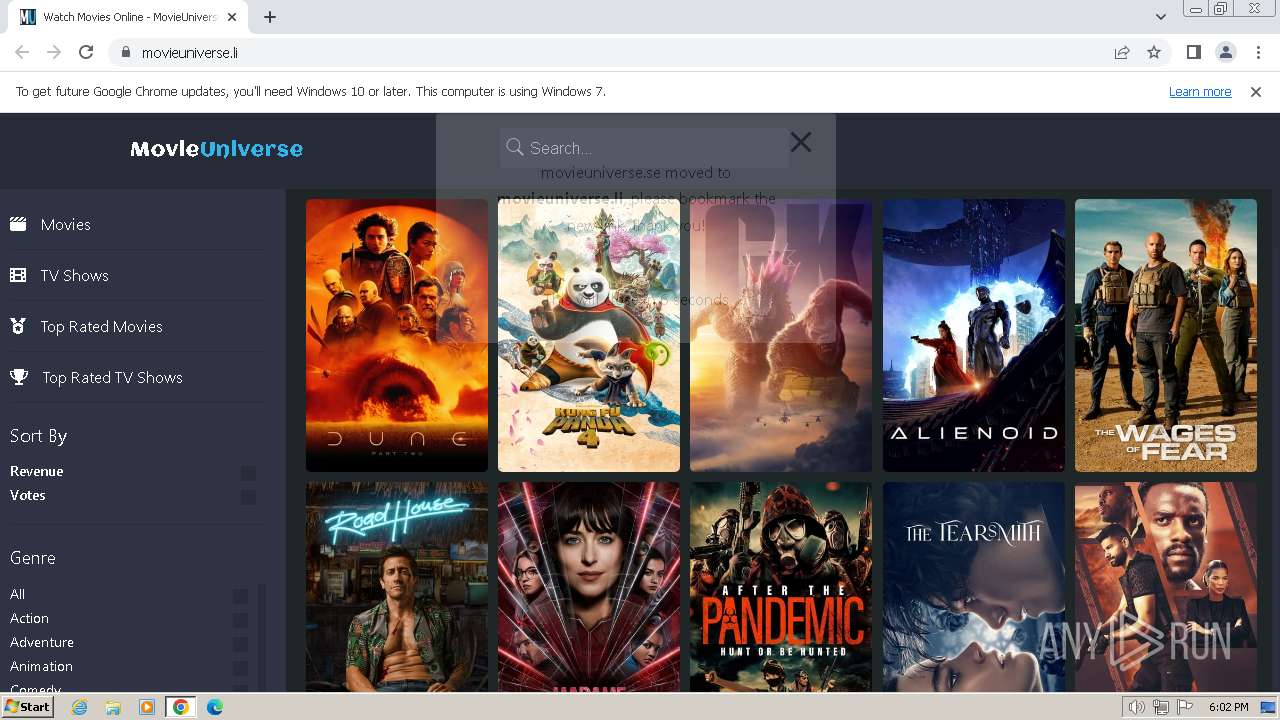
Task: Open the Road House poster
Action: click(397, 587)
